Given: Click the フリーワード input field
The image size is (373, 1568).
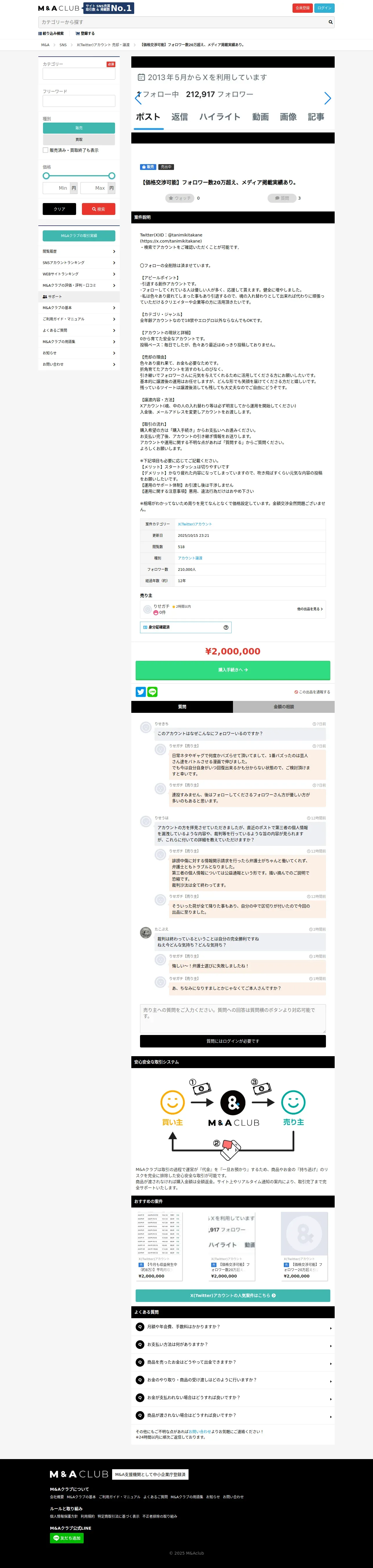Looking at the screenshot, I should (x=78, y=101).
